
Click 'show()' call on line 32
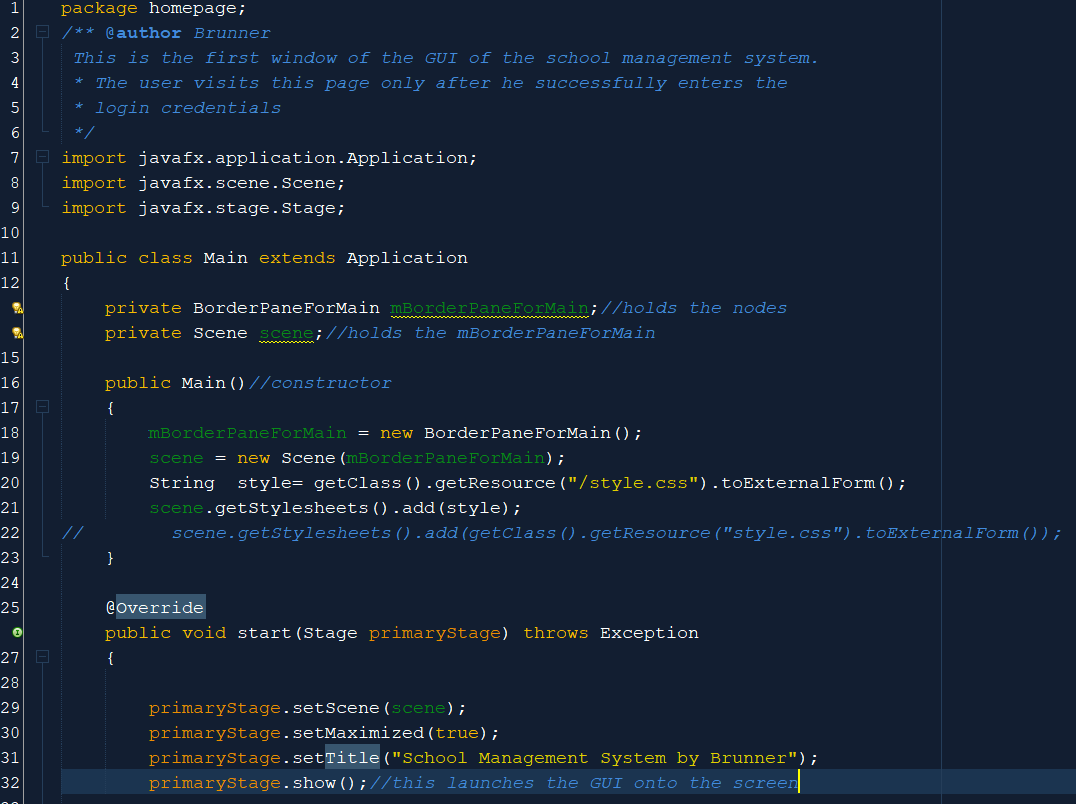click(x=325, y=783)
